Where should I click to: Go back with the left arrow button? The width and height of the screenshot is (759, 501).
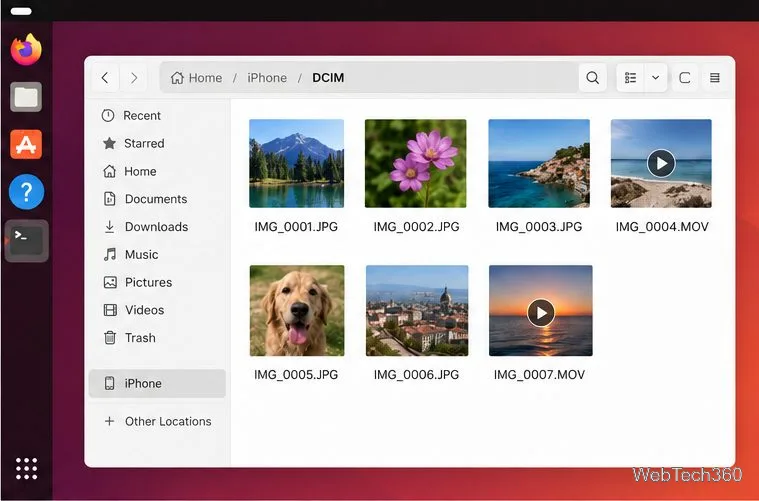coord(105,77)
